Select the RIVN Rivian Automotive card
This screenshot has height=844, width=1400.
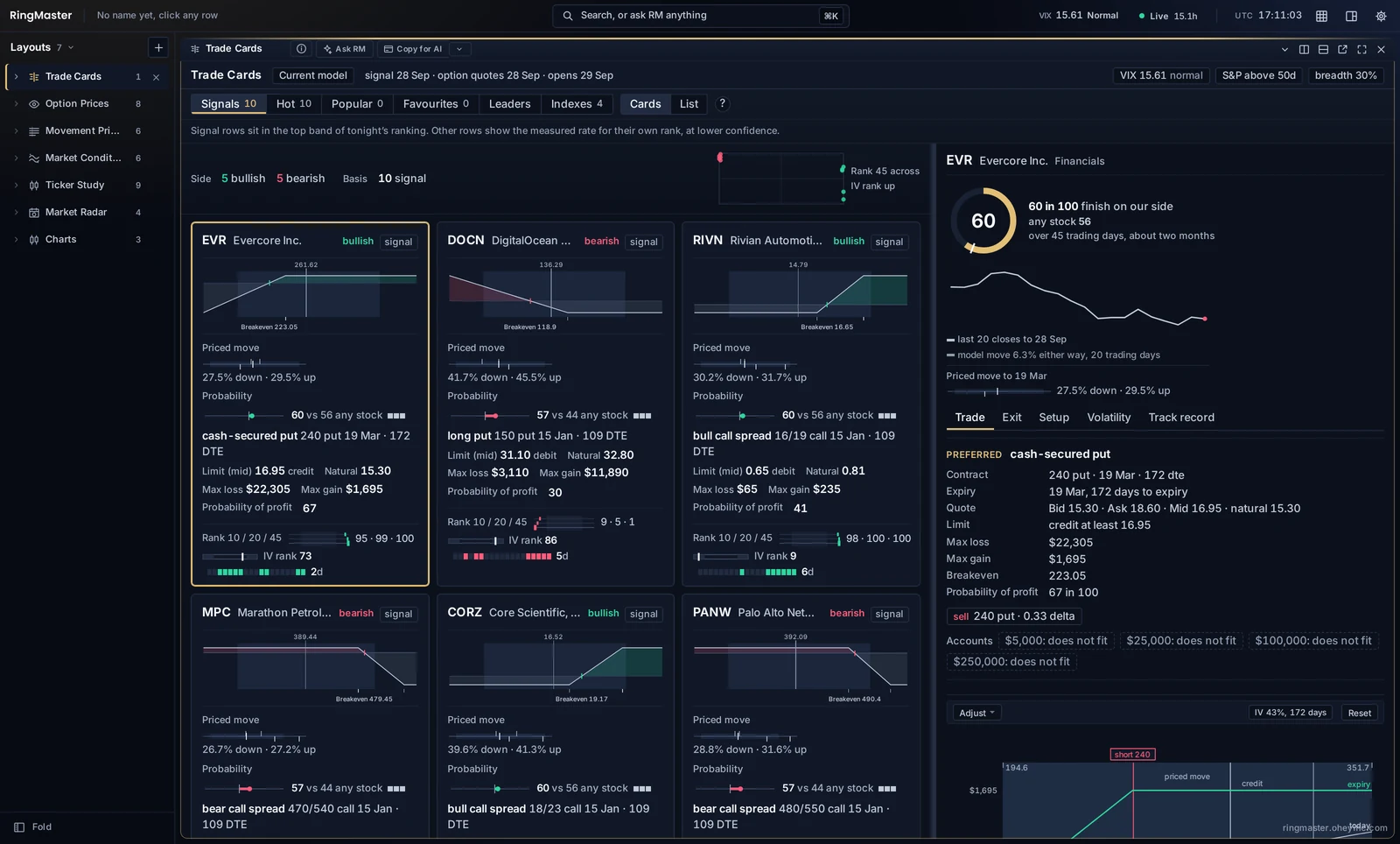coord(801,404)
